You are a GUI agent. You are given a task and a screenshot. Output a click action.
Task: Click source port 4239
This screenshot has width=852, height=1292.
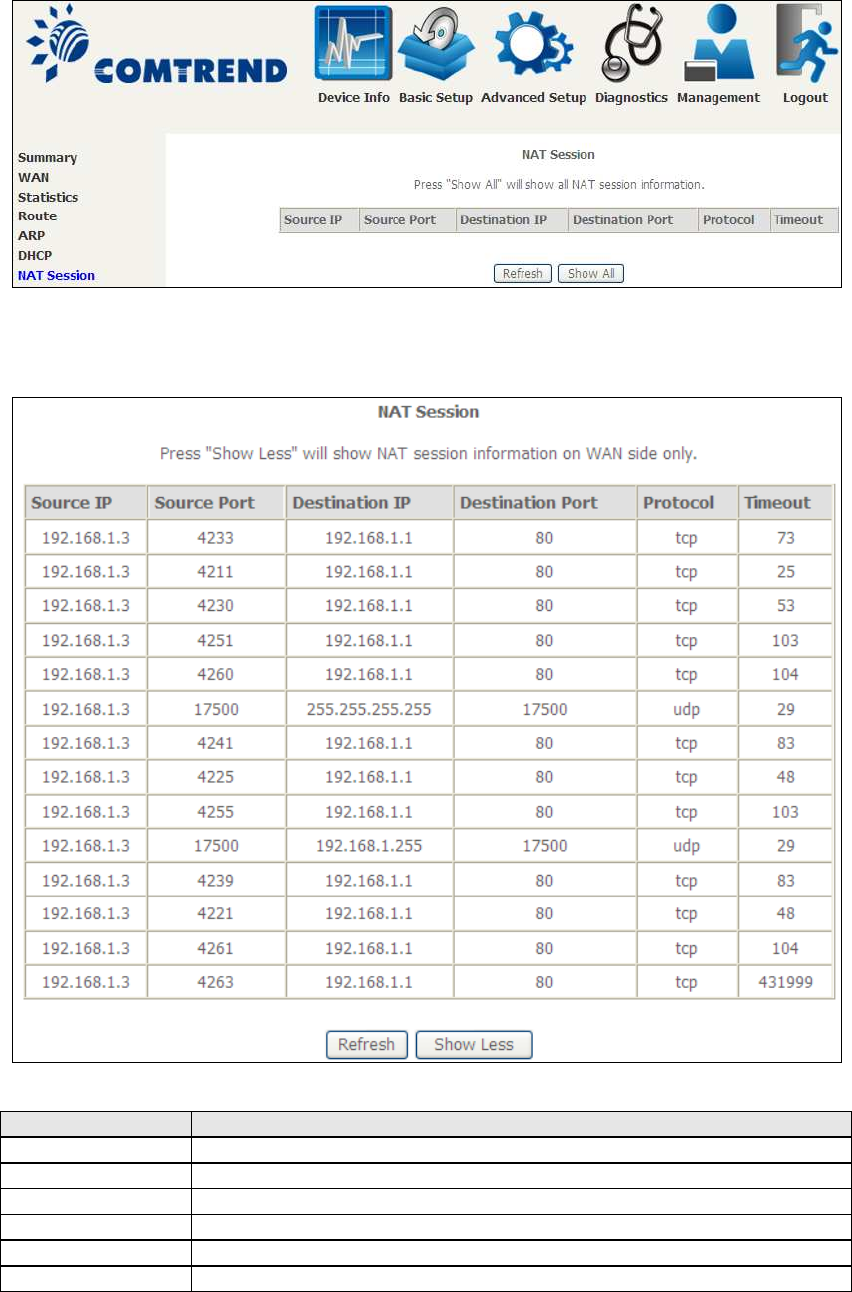coord(216,880)
